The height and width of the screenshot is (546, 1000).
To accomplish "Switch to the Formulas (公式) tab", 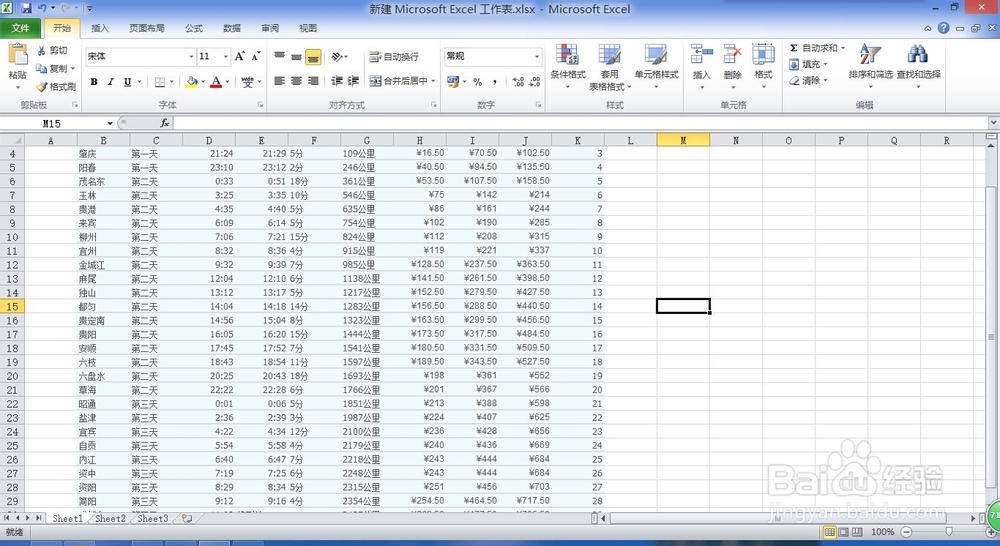I will (194, 28).
